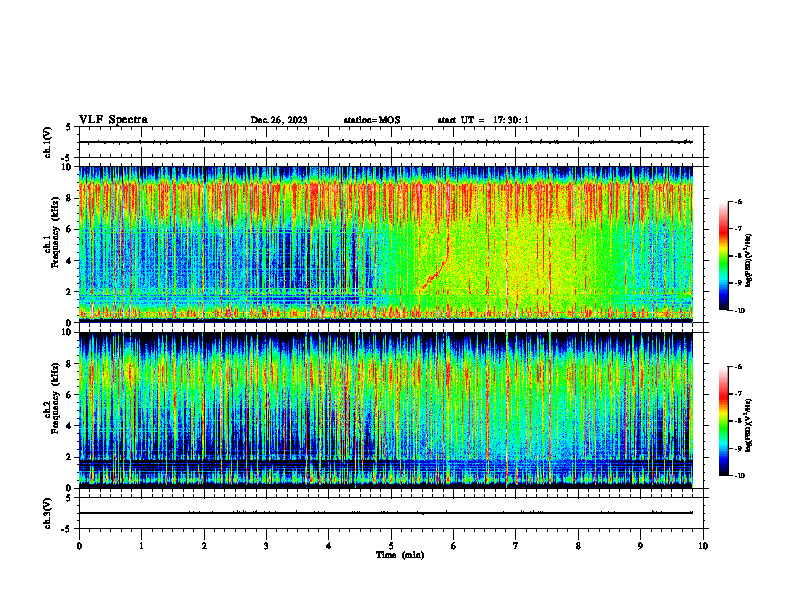Click the rising red curved trace in ch.1 spectrogram
The width and height of the screenshot is (792, 612).
point(438,258)
